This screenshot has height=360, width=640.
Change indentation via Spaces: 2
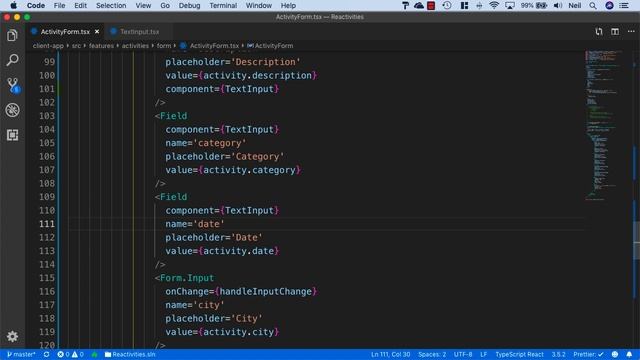432,354
